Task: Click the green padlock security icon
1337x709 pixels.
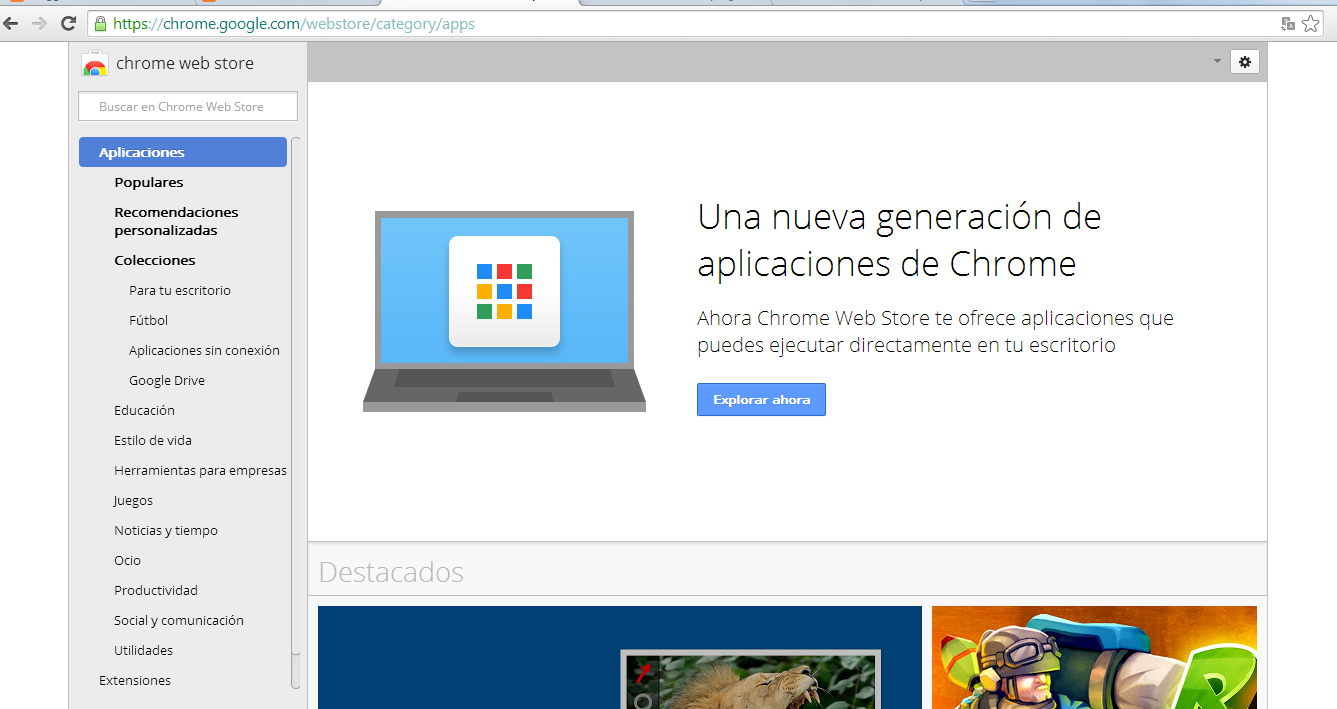Action: coord(100,23)
